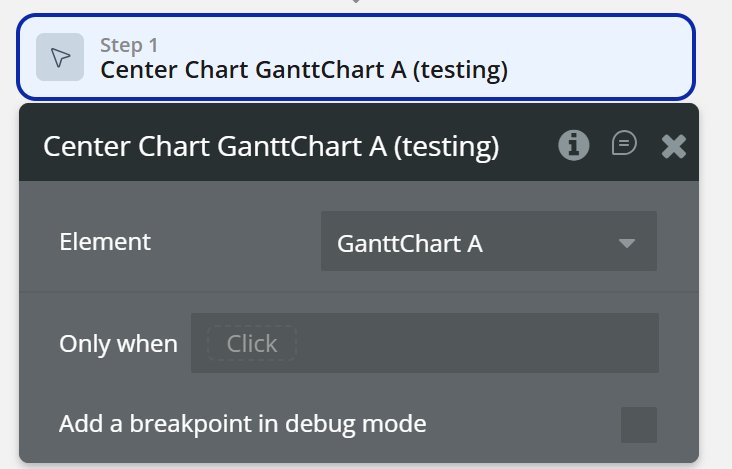The width and height of the screenshot is (732, 469).
Task: Close the Center Chart properties panel
Action: 674,147
